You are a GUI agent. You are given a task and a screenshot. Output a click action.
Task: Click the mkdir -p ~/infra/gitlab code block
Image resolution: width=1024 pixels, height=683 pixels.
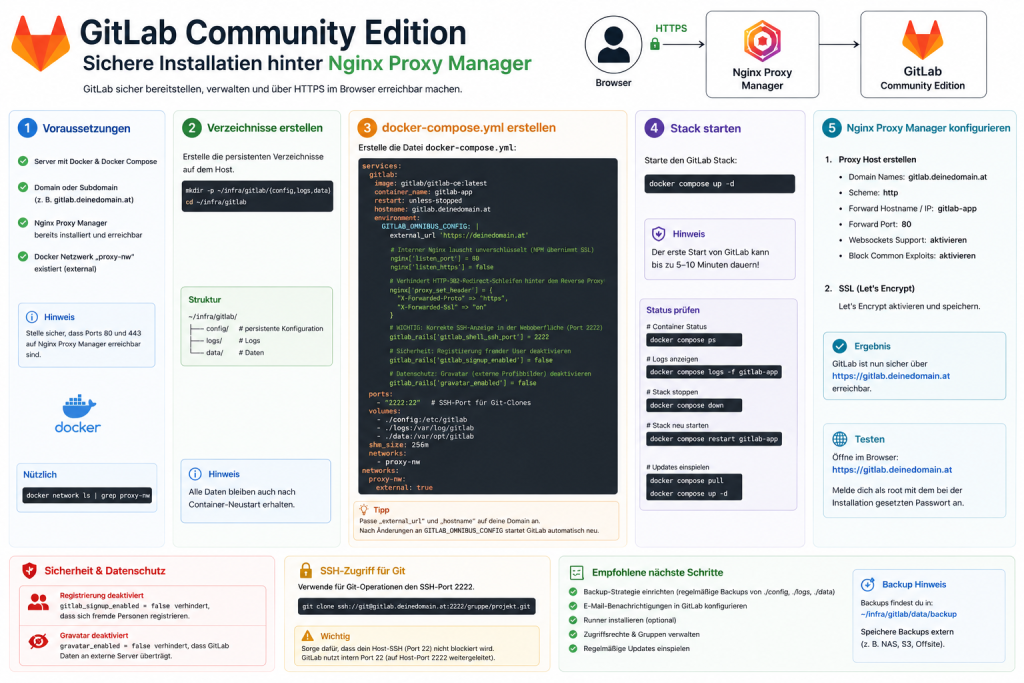pos(257,196)
